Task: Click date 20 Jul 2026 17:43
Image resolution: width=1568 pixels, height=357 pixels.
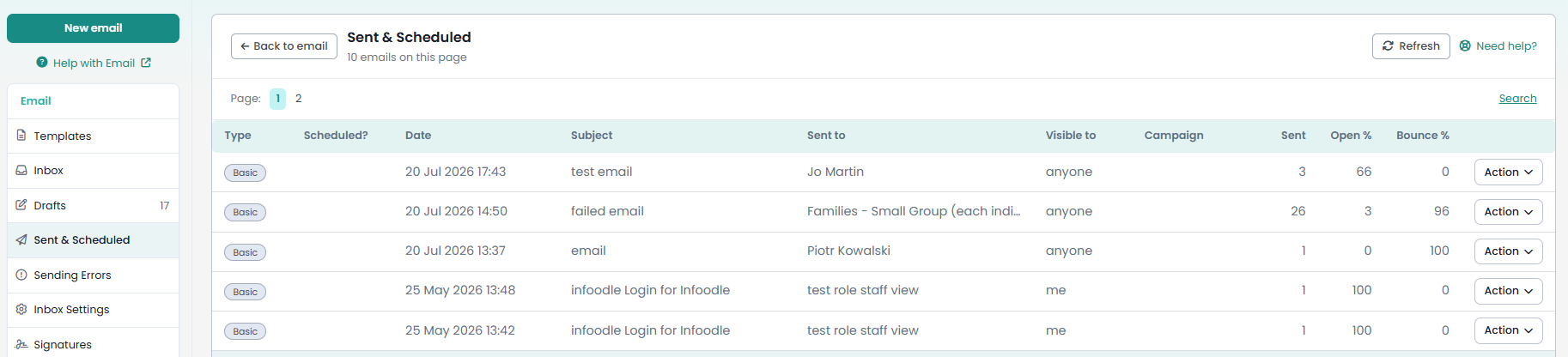Action: pos(455,172)
